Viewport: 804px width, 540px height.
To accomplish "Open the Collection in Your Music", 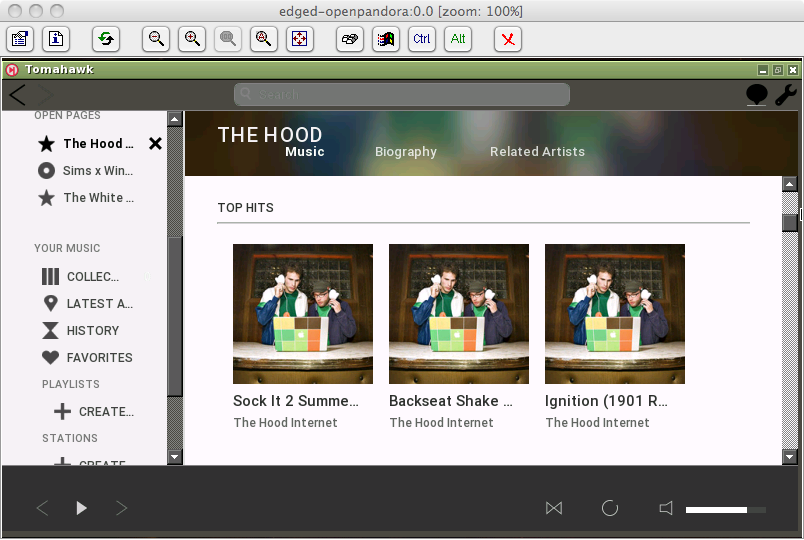I will pos(91,277).
